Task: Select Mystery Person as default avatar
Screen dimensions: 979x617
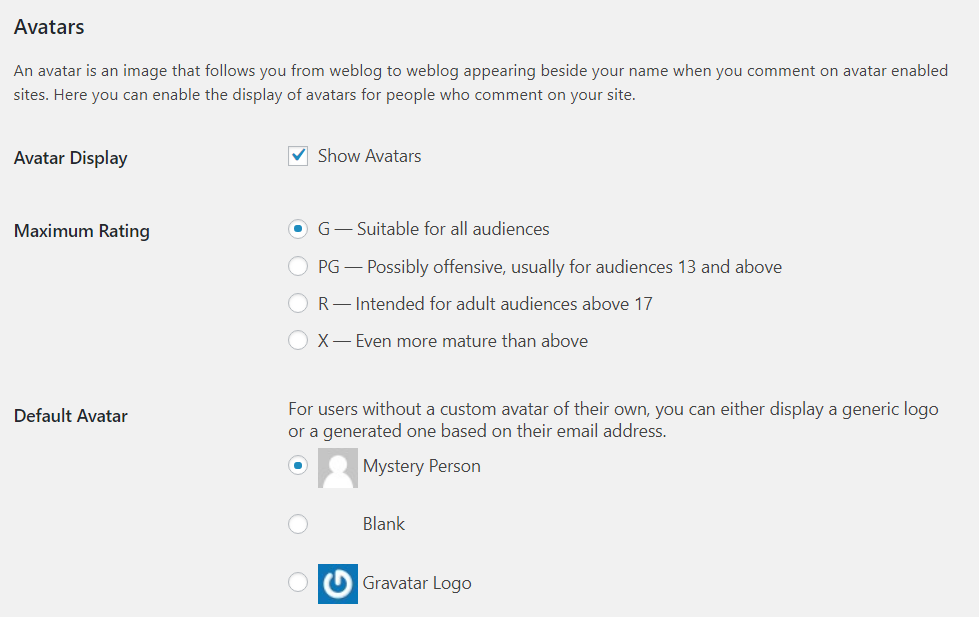Action: [297, 465]
